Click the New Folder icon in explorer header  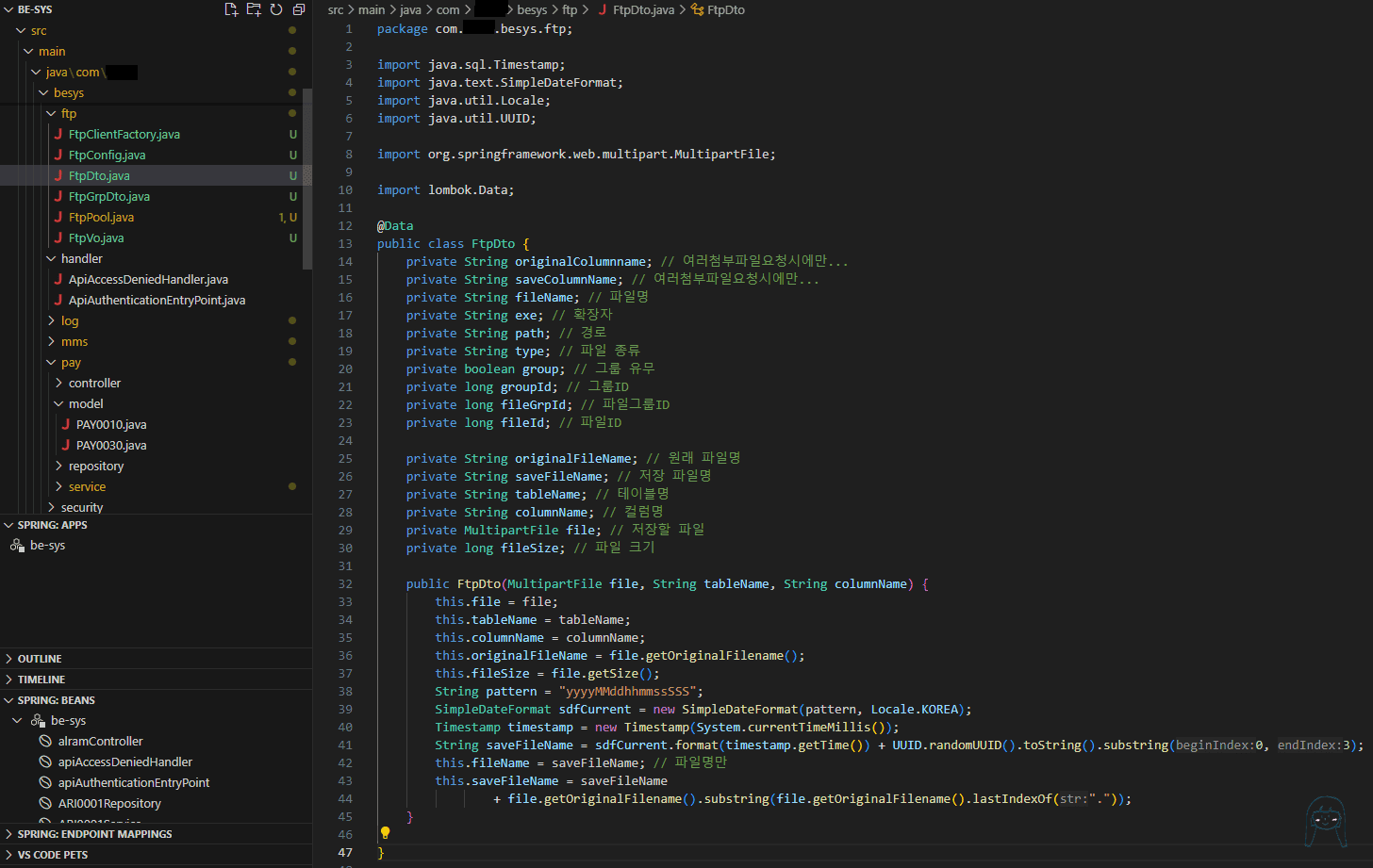click(x=254, y=9)
